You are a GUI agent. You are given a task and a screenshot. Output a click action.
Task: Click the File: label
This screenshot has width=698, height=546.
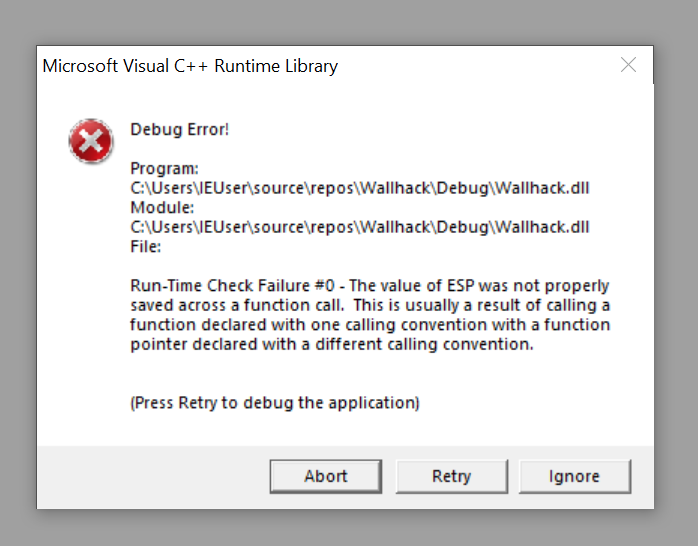point(145,247)
